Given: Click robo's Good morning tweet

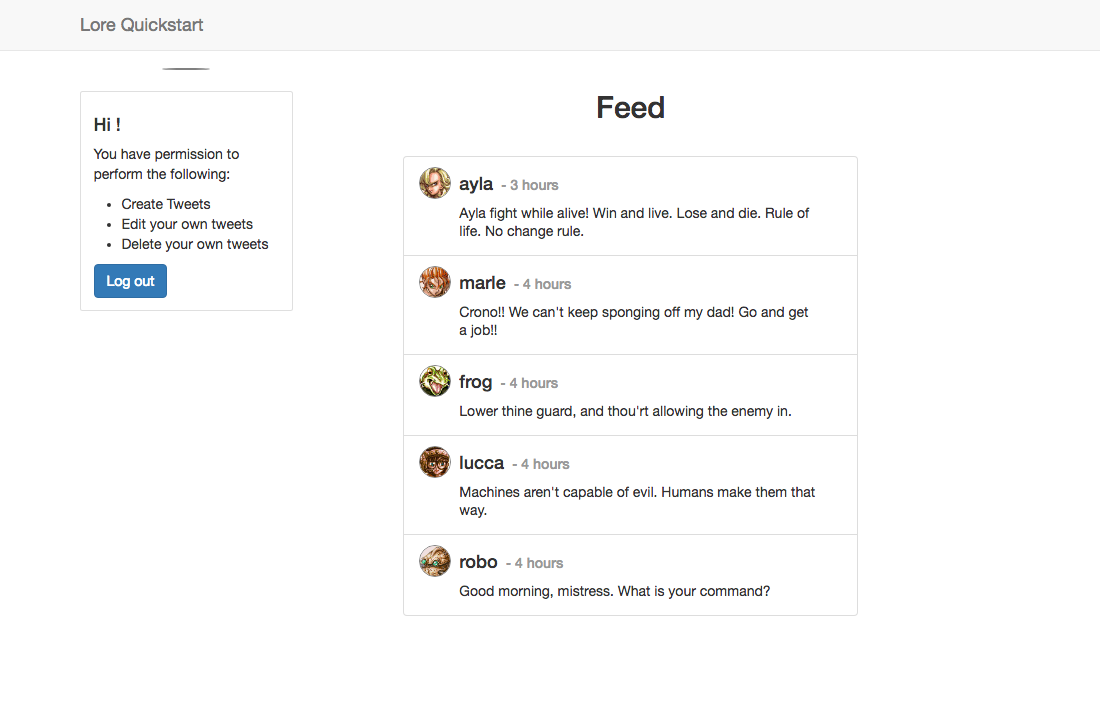Looking at the screenshot, I should [615, 592].
